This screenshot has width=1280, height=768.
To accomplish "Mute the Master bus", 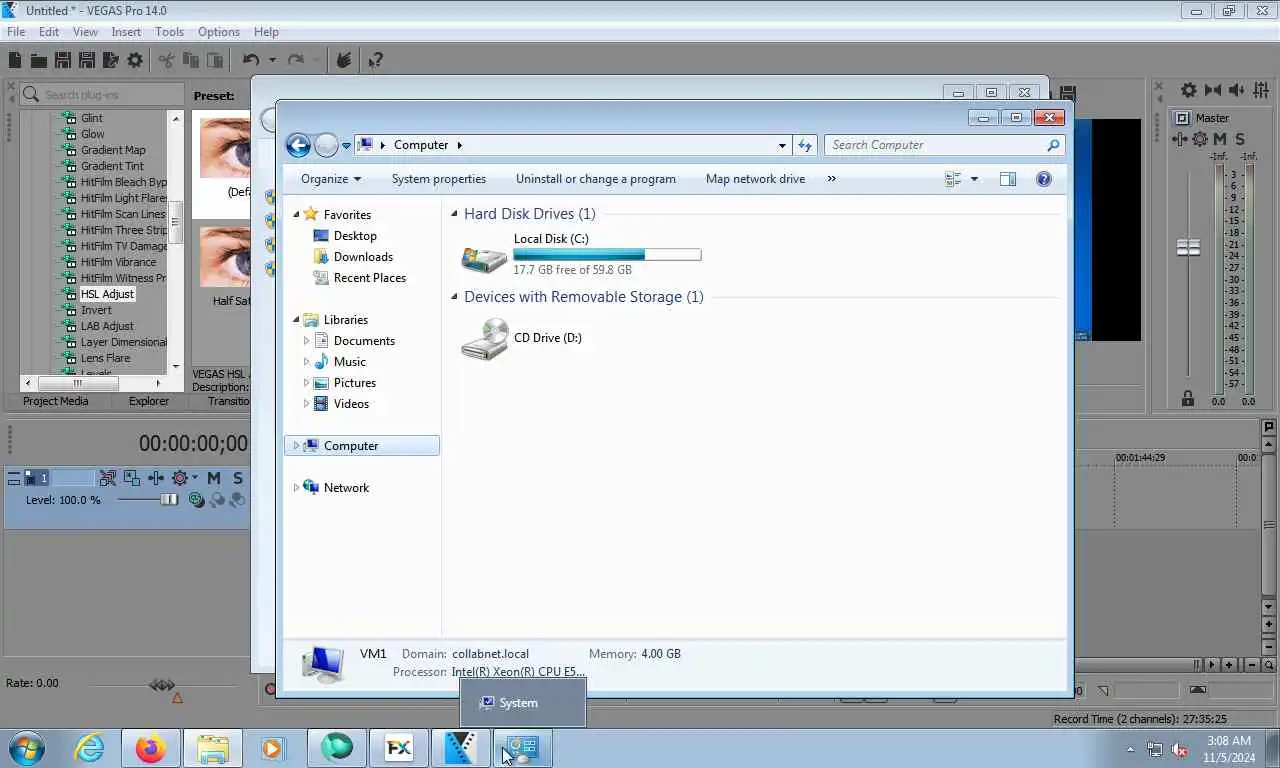I will 1221,139.
